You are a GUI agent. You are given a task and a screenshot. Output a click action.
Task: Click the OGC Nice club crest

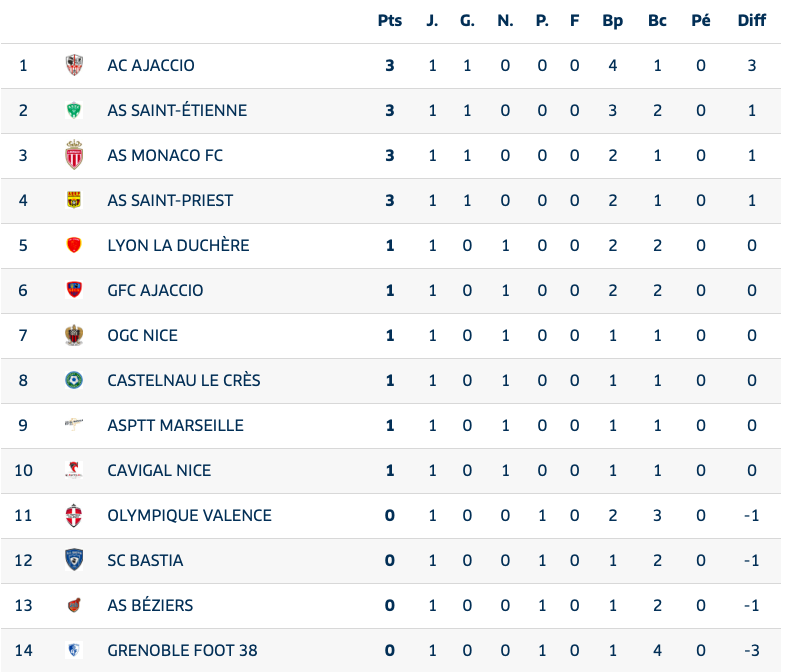click(x=74, y=336)
